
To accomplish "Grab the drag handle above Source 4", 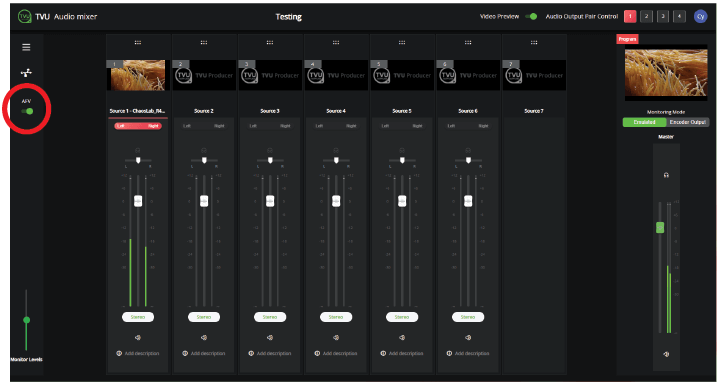I will click(336, 43).
